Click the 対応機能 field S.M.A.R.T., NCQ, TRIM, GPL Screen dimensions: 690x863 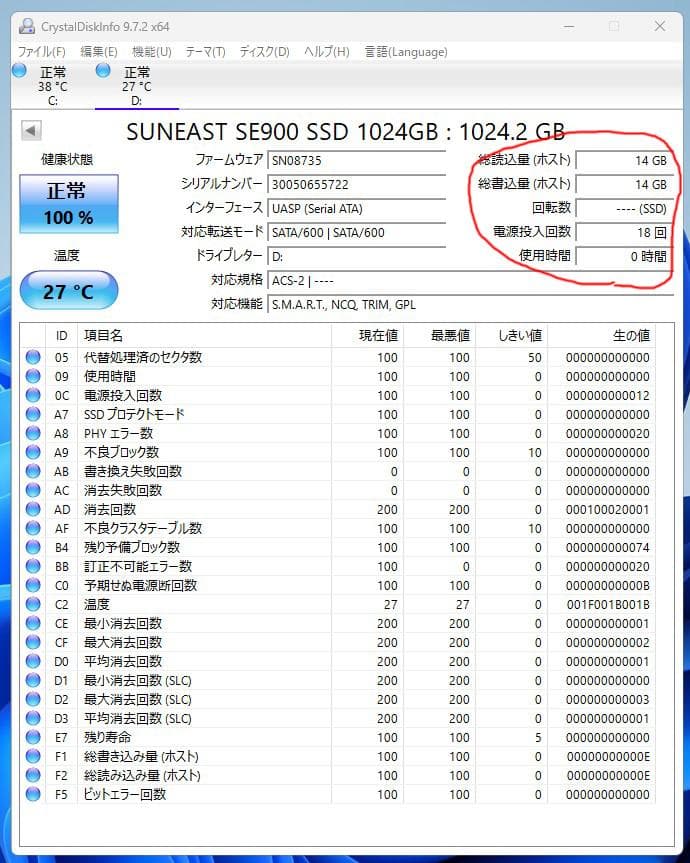click(x=470, y=304)
